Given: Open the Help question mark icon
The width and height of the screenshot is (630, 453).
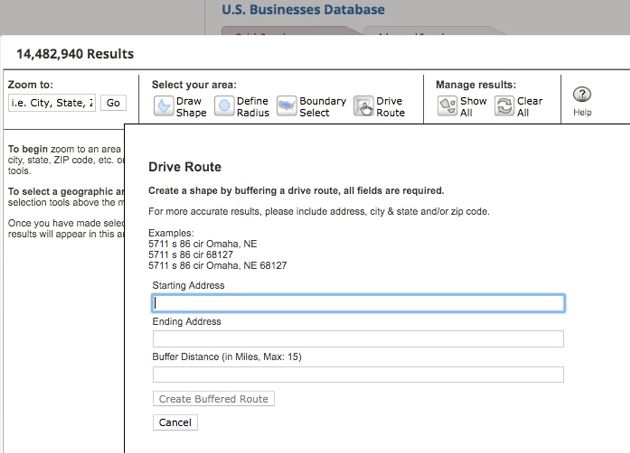Looking at the screenshot, I should click(x=582, y=95).
